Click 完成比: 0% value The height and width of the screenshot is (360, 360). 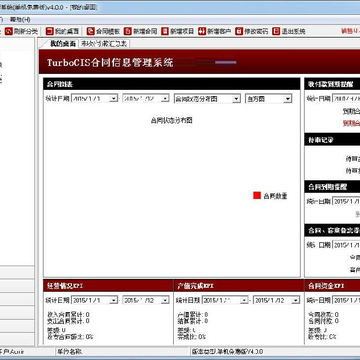tap(192, 337)
